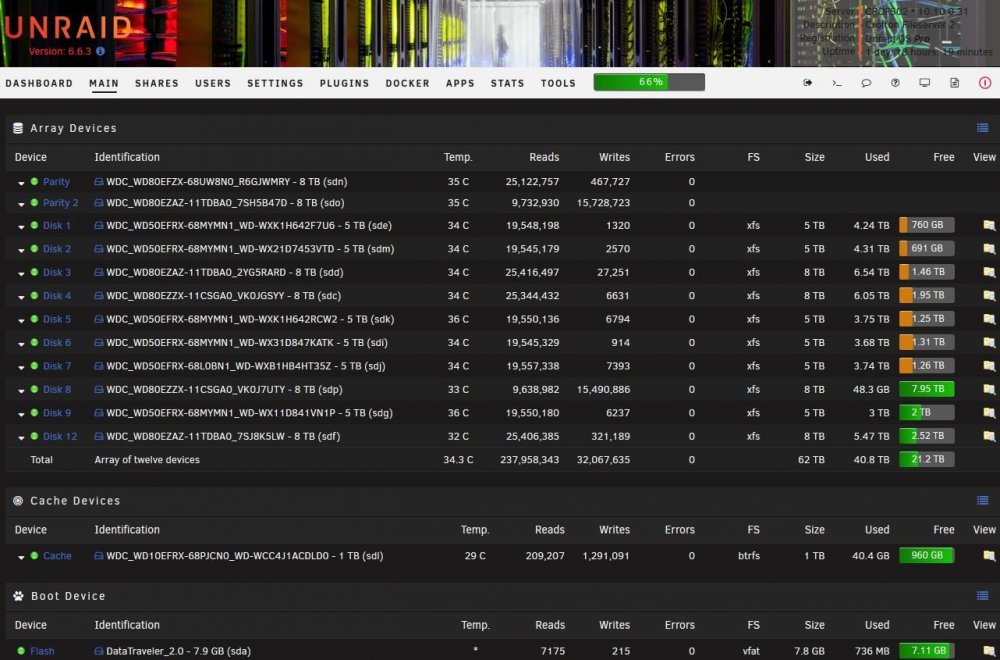Open the Users tab
This screenshot has width=1000, height=660.
[x=213, y=83]
